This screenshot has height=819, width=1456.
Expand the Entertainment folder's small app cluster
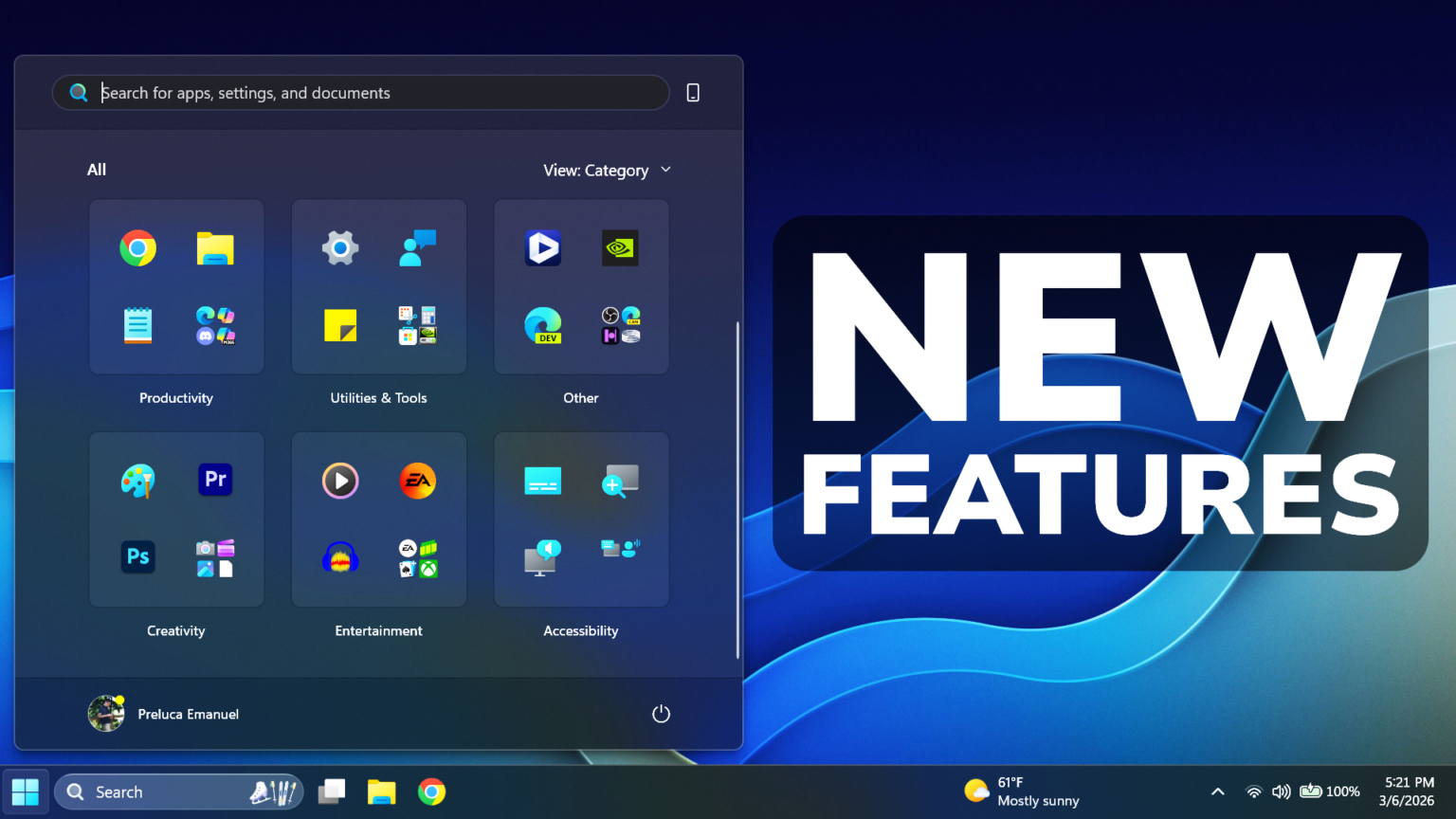[417, 558]
